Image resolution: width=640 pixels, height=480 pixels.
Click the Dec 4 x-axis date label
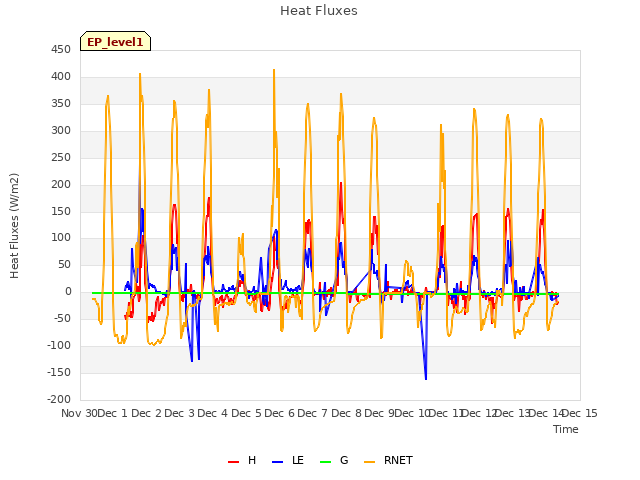(x=213, y=413)
